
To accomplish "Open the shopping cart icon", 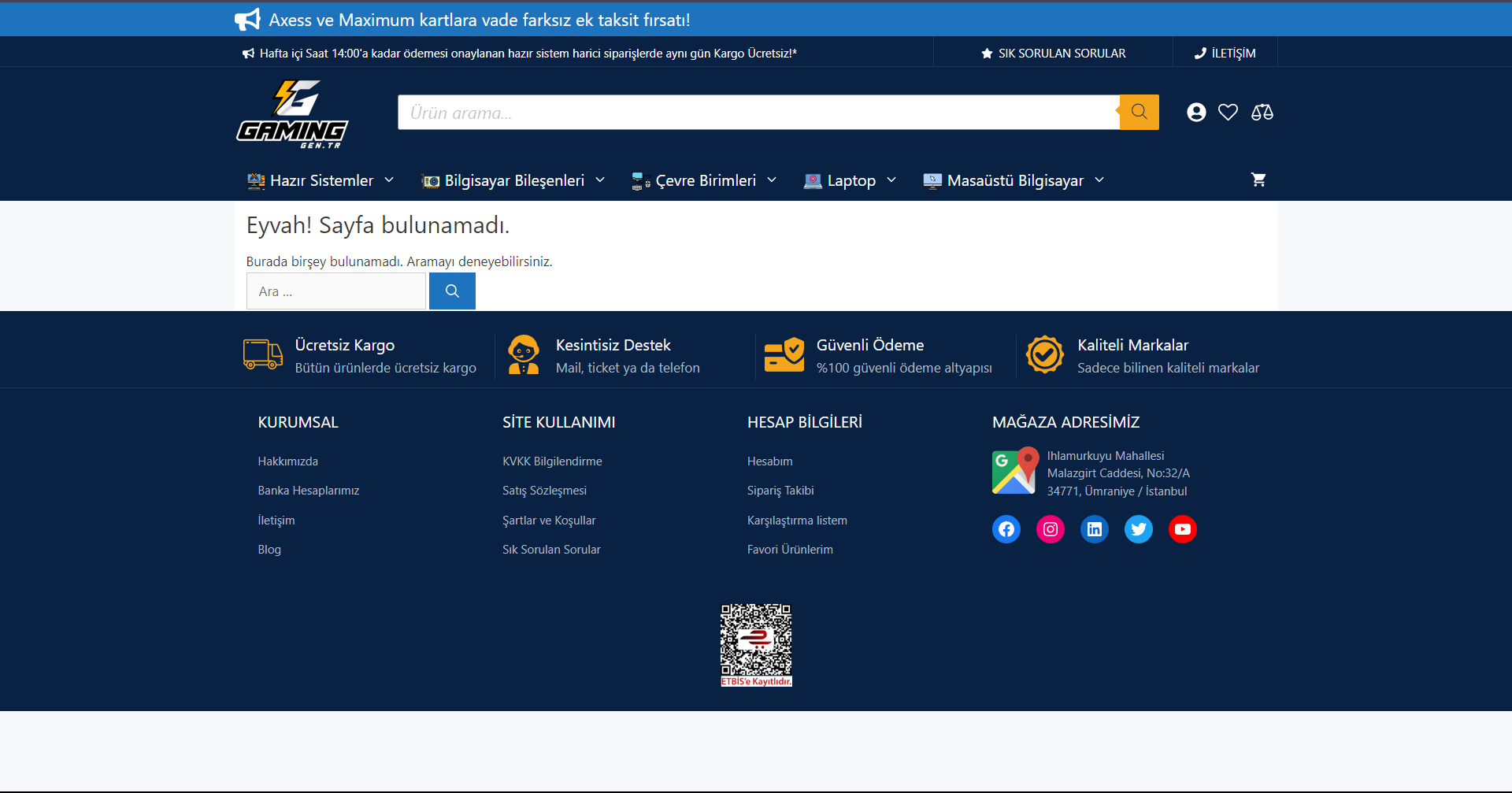I will click(1258, 180).
